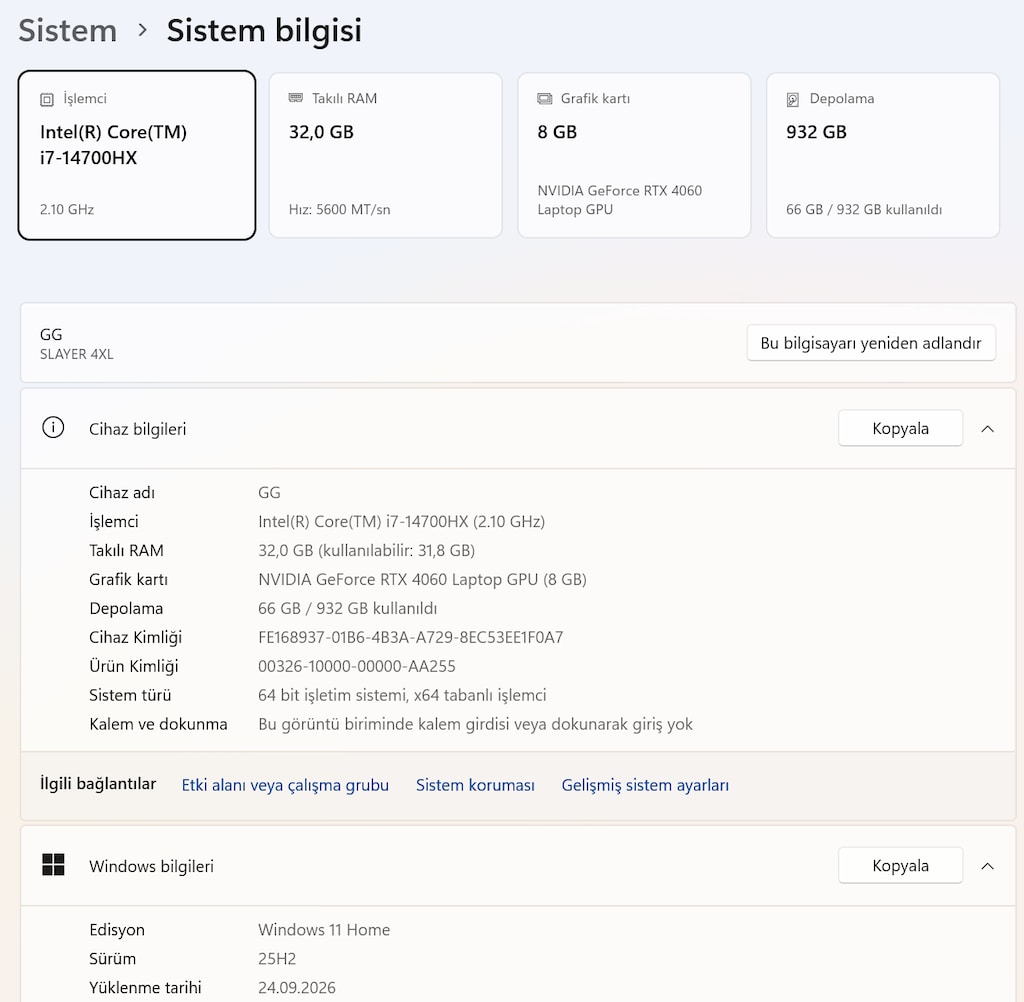Click Bu bilgisayarı yeniden adlandır button
Viewport: 1024px width, 1002px height.
[x=871, y=343]
